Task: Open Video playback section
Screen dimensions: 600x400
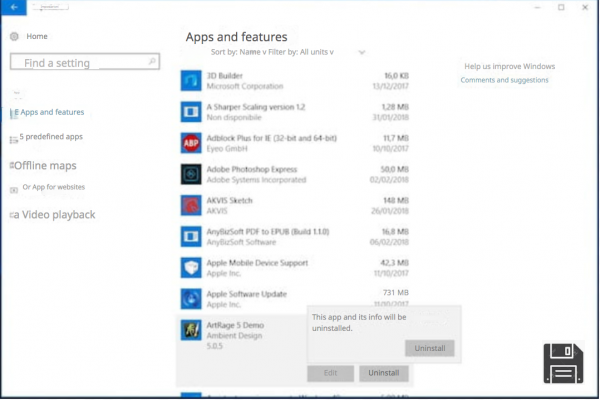Action: 53,214
